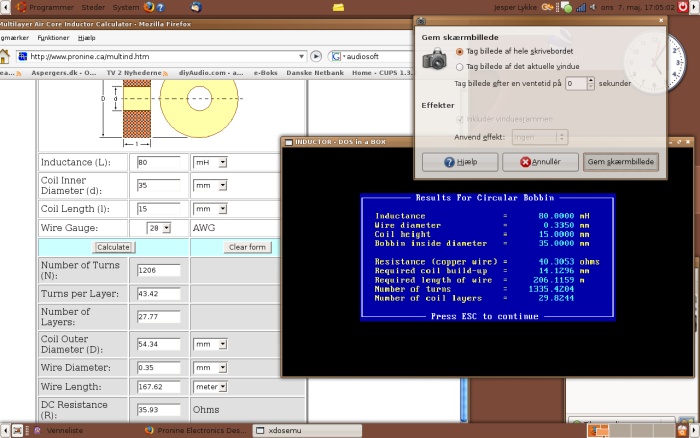Click the Firefox home icon

point(4,57)
